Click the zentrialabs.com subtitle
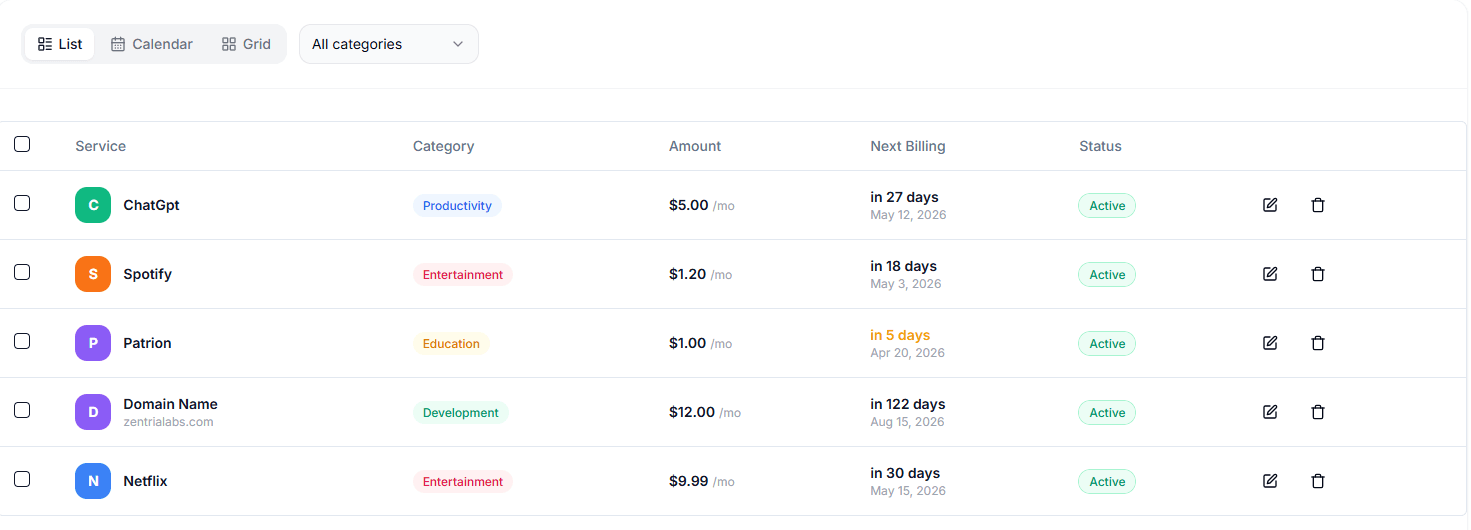Screen dimensions: 1471x530 click(x=168, y=422)
